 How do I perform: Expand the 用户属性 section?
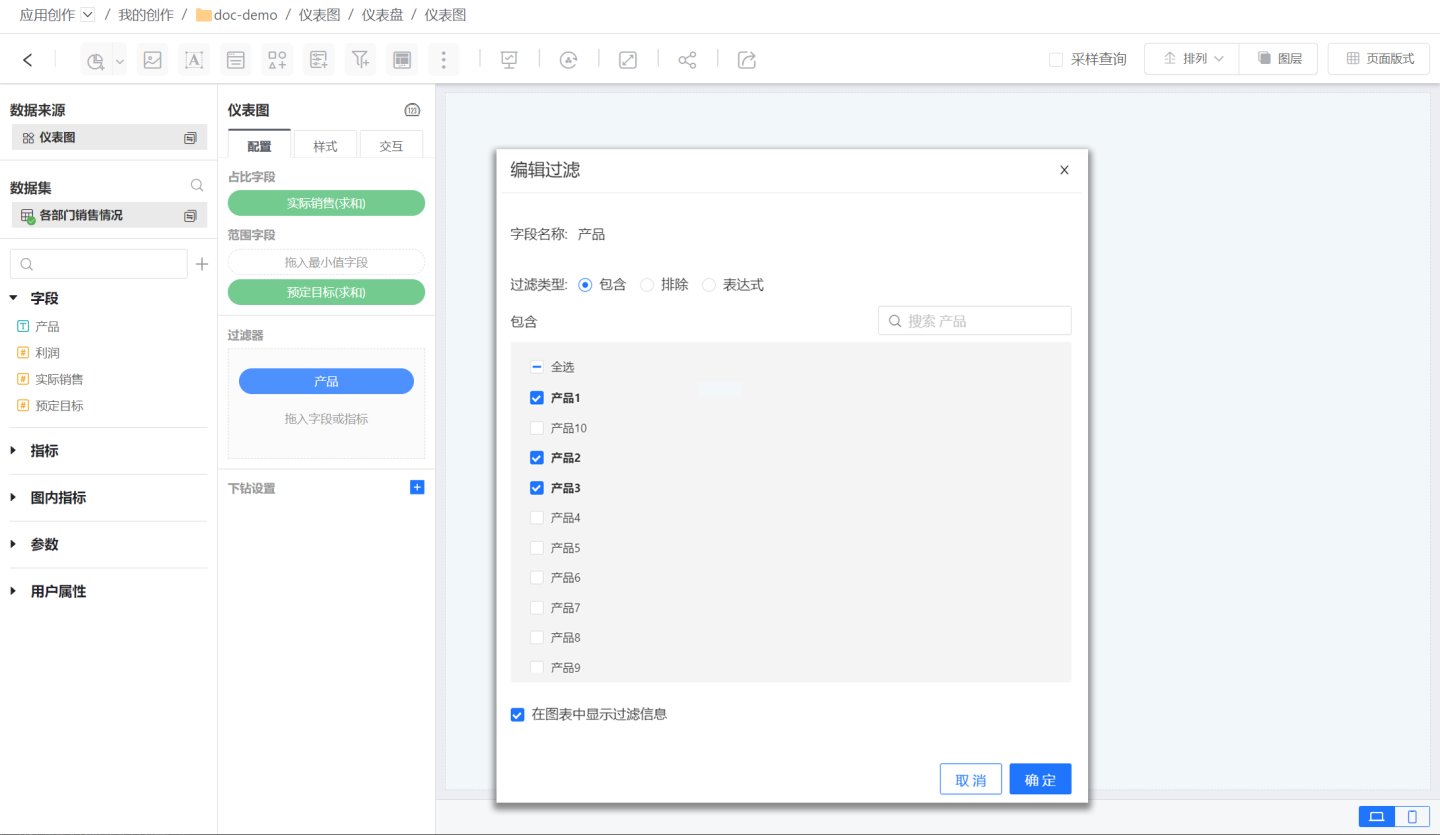(58, 592)
